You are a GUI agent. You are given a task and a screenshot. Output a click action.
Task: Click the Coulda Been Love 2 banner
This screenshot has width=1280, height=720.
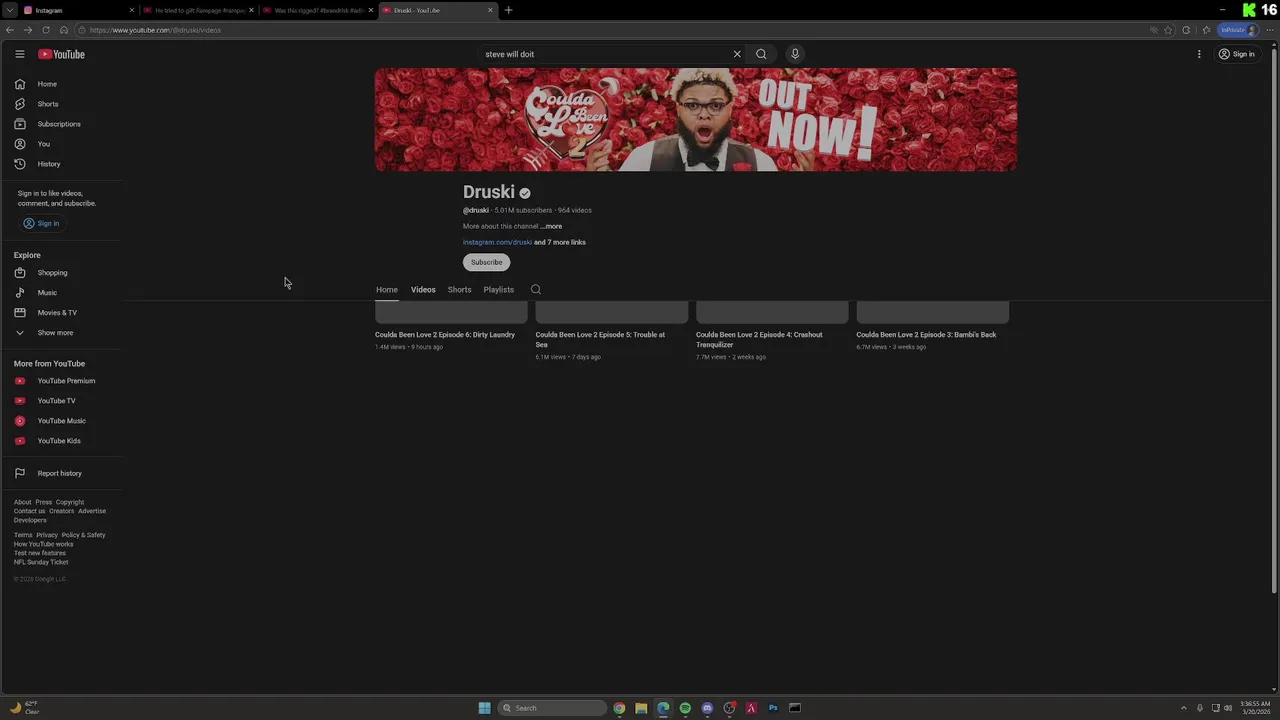(x=696, y=120)
